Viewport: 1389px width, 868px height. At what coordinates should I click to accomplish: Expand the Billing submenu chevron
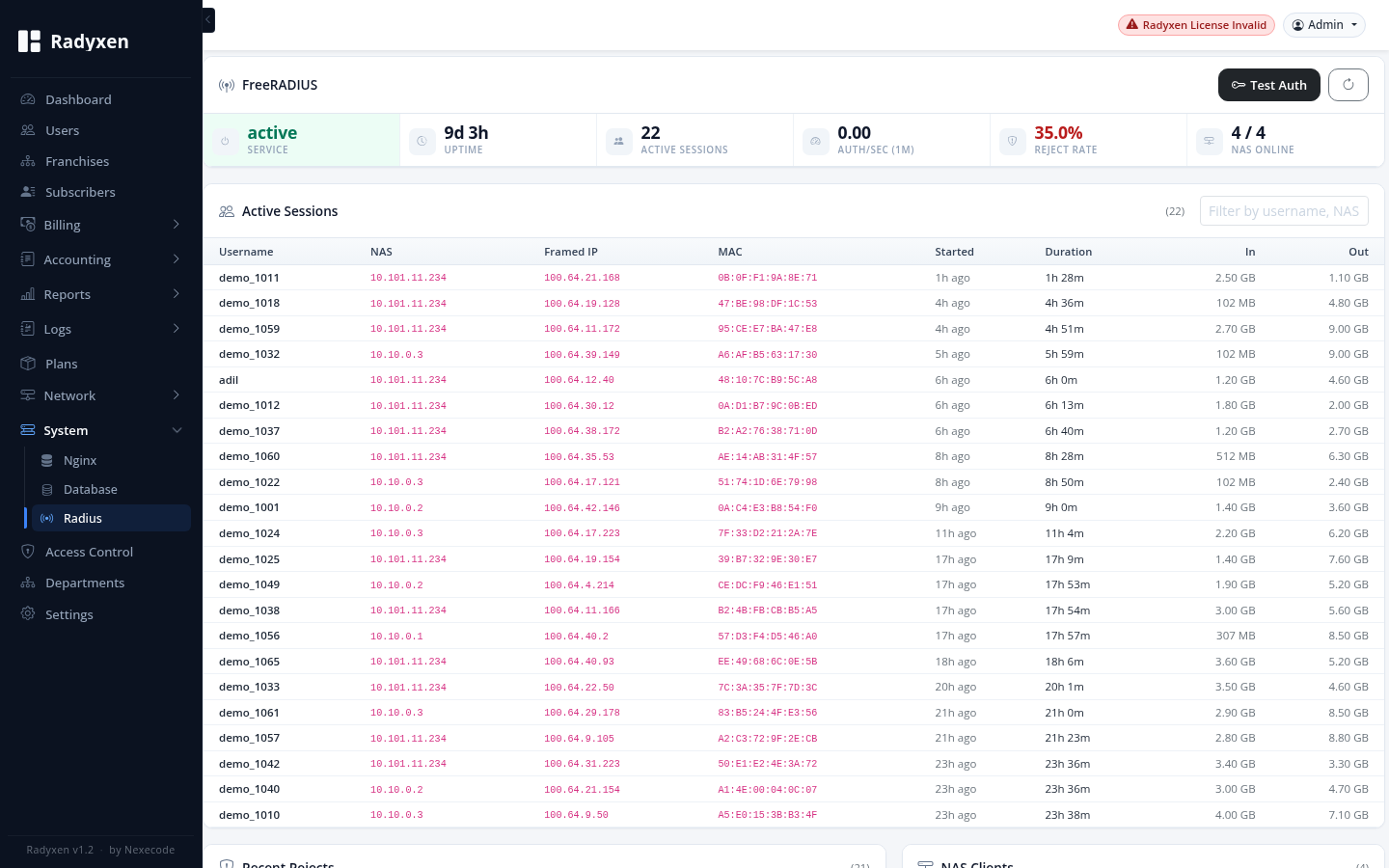(177, 225)
